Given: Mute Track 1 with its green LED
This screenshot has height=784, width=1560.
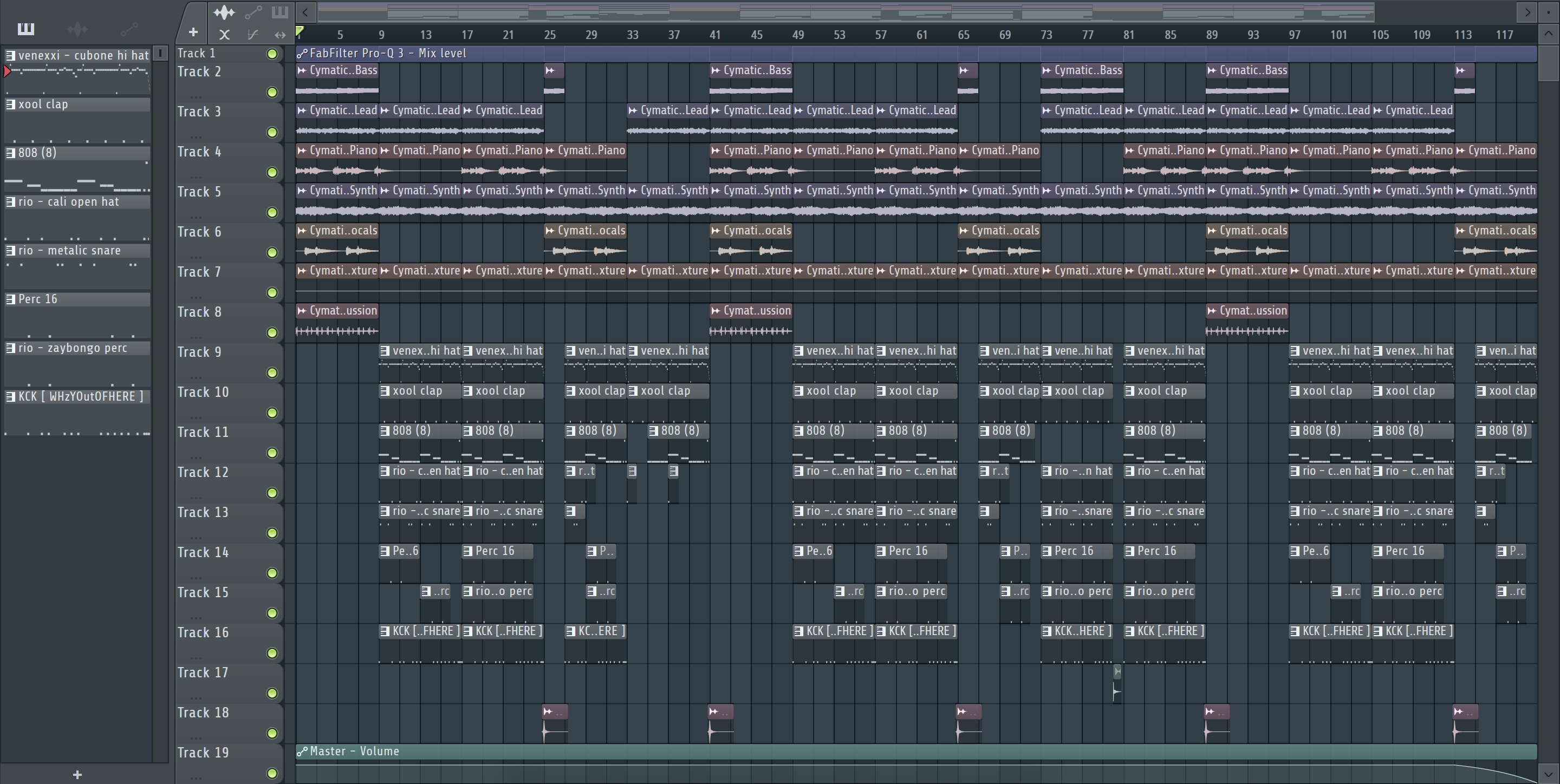Looking at the screenshot, I should pyautogui.click(x=272, y=54).
